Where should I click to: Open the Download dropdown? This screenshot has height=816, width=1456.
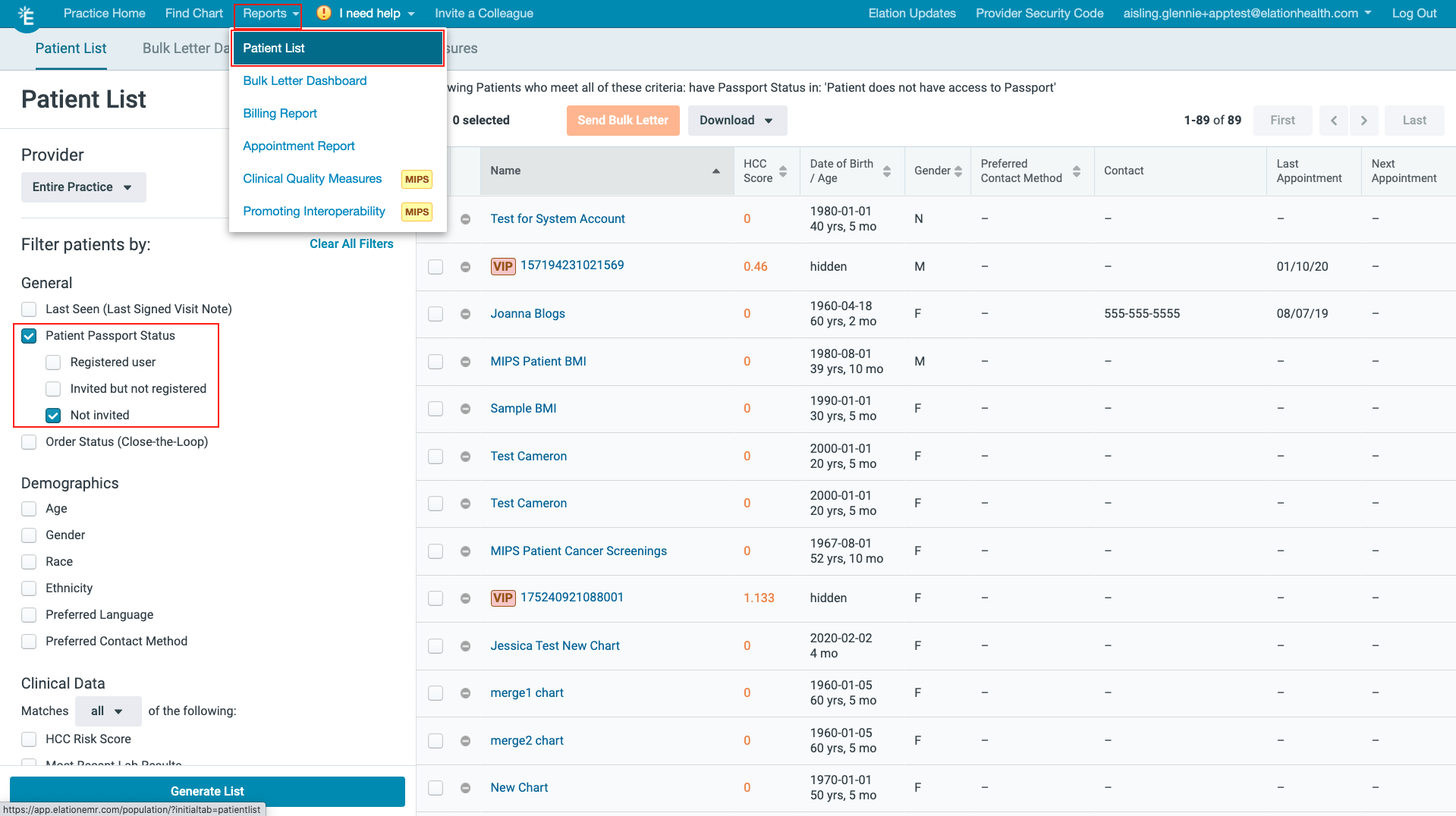[737, 121]
